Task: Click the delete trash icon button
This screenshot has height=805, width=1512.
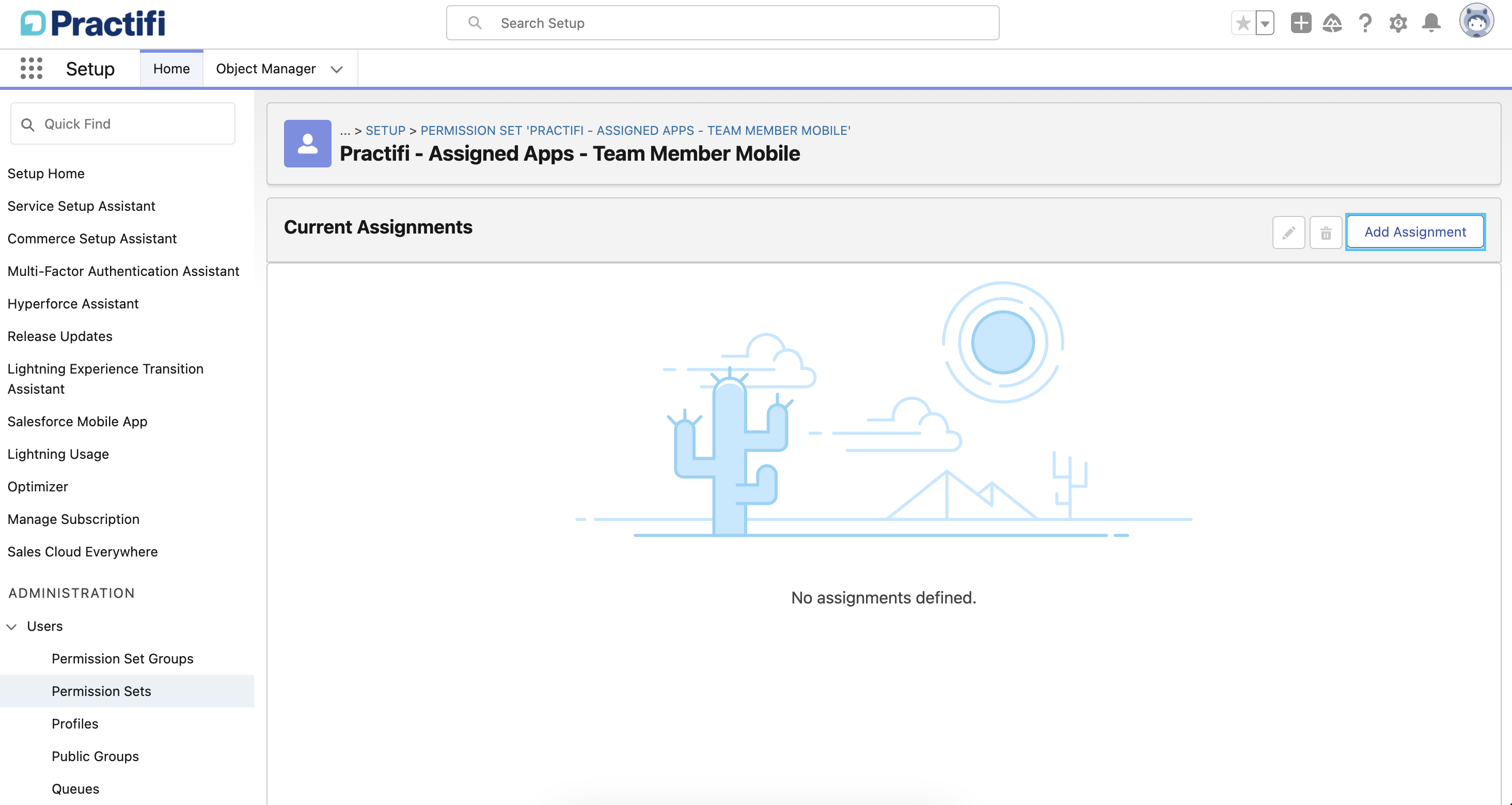Action: (1326, 233)
